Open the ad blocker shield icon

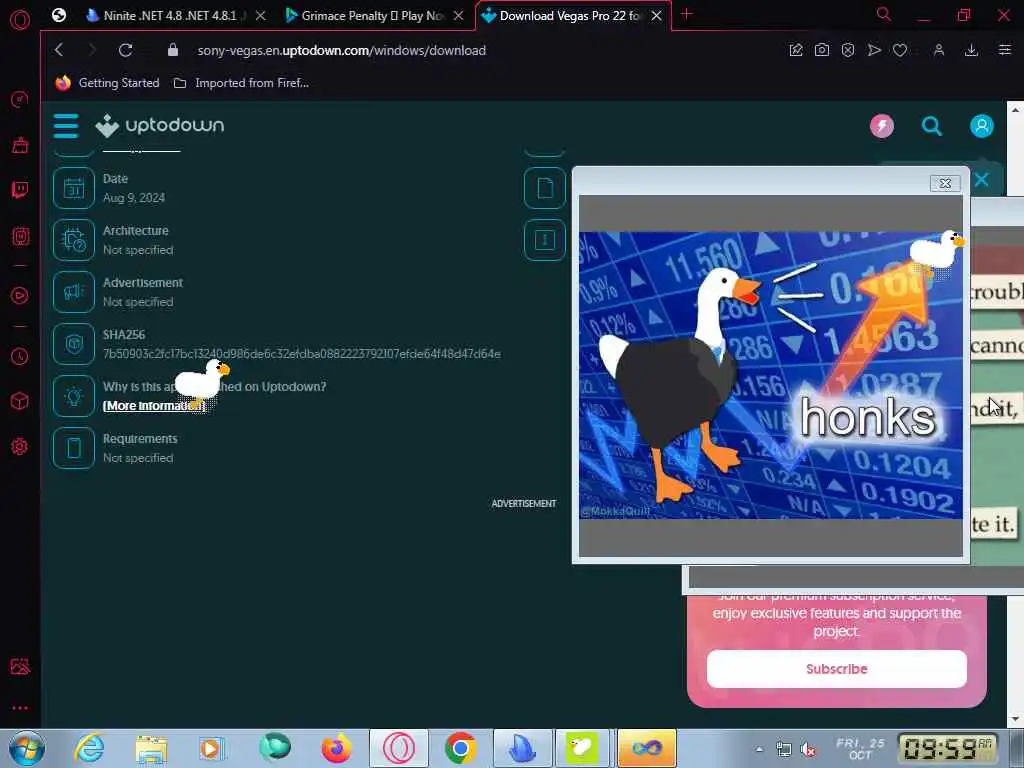click(x=848, y=50)
